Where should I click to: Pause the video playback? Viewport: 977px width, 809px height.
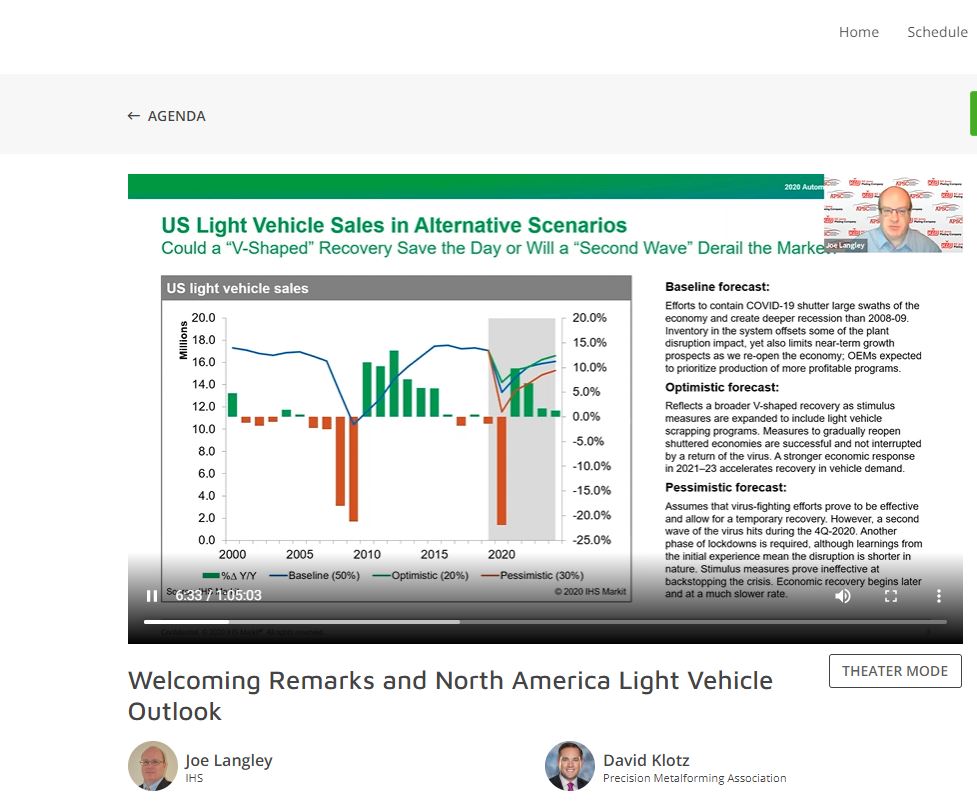tap(151, 596)
